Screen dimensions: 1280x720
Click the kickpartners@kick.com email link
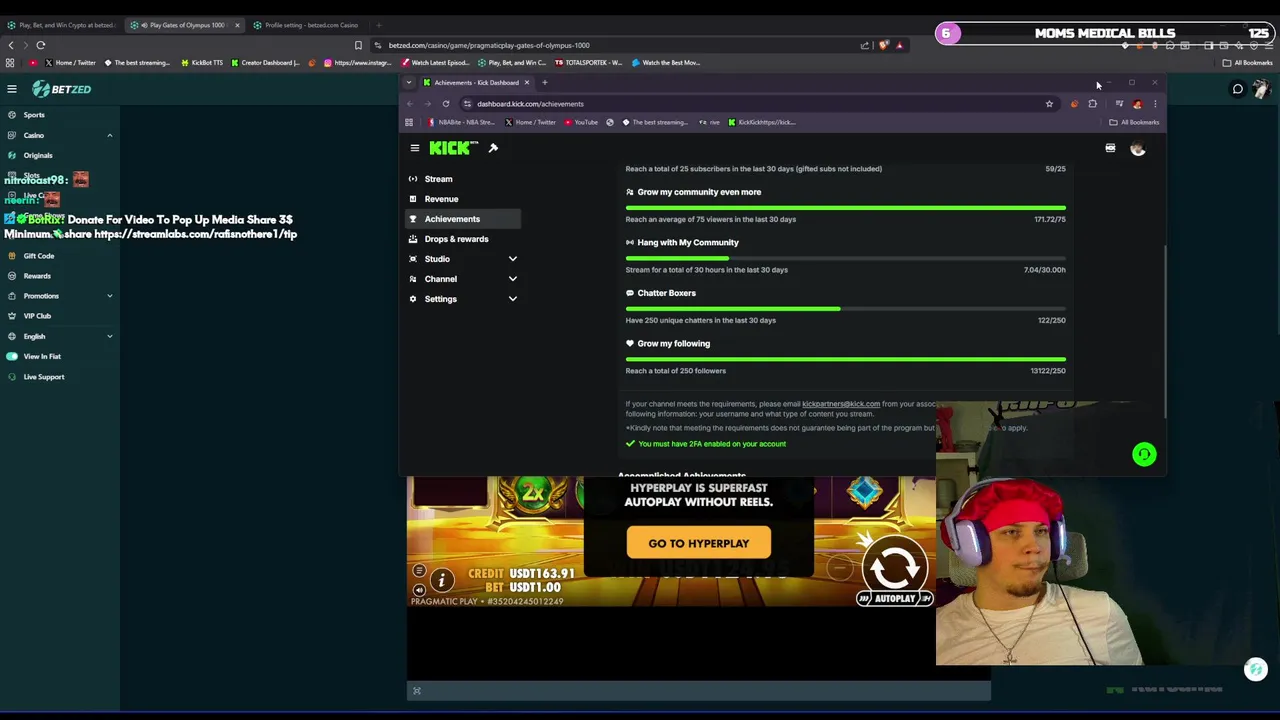(841, 404)
